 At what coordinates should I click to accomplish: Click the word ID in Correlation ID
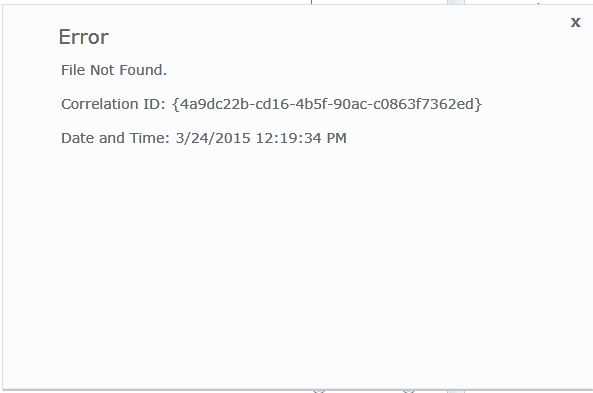154,104
